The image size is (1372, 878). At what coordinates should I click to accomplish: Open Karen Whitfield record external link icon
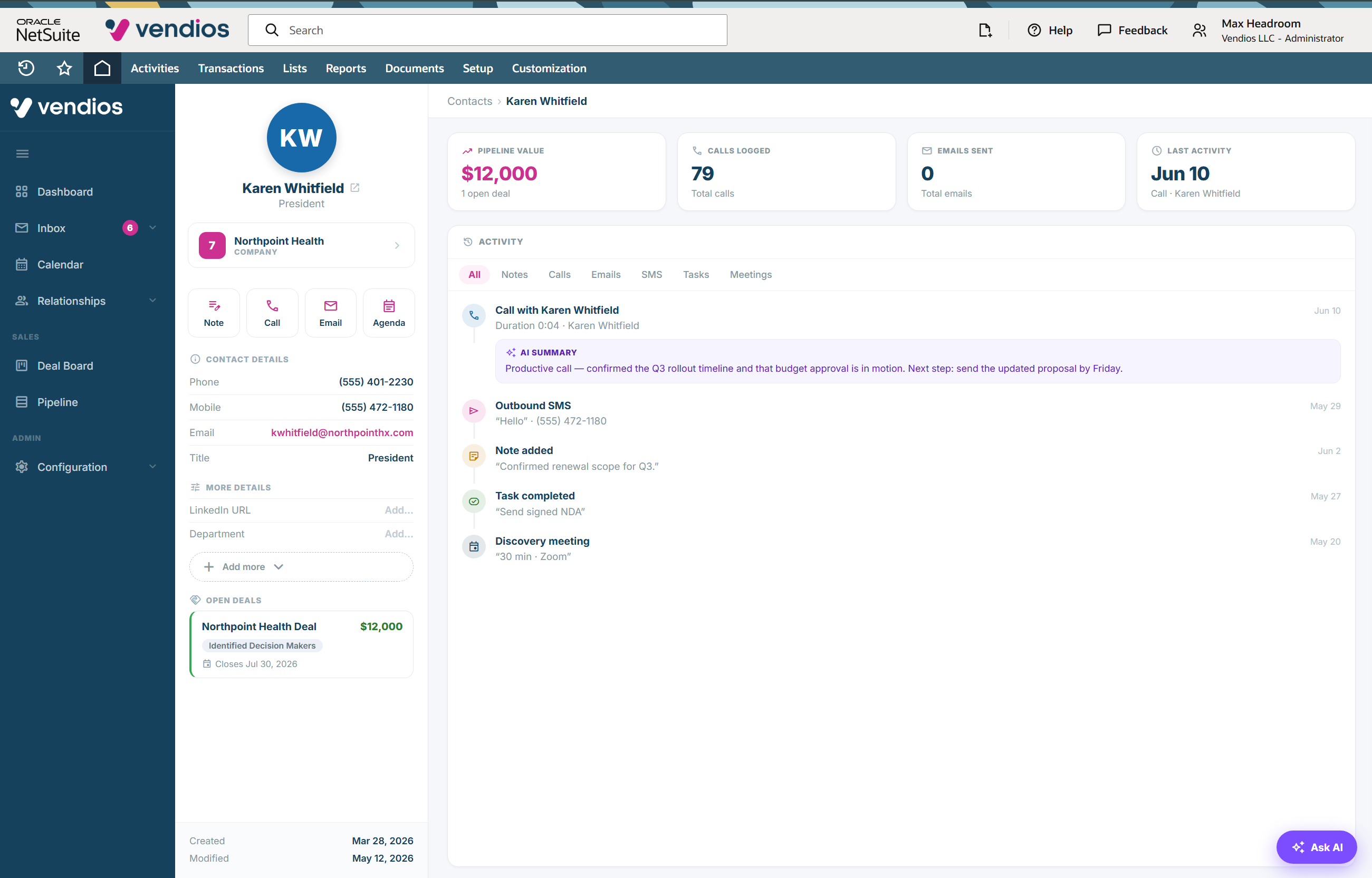coord(354,188)
